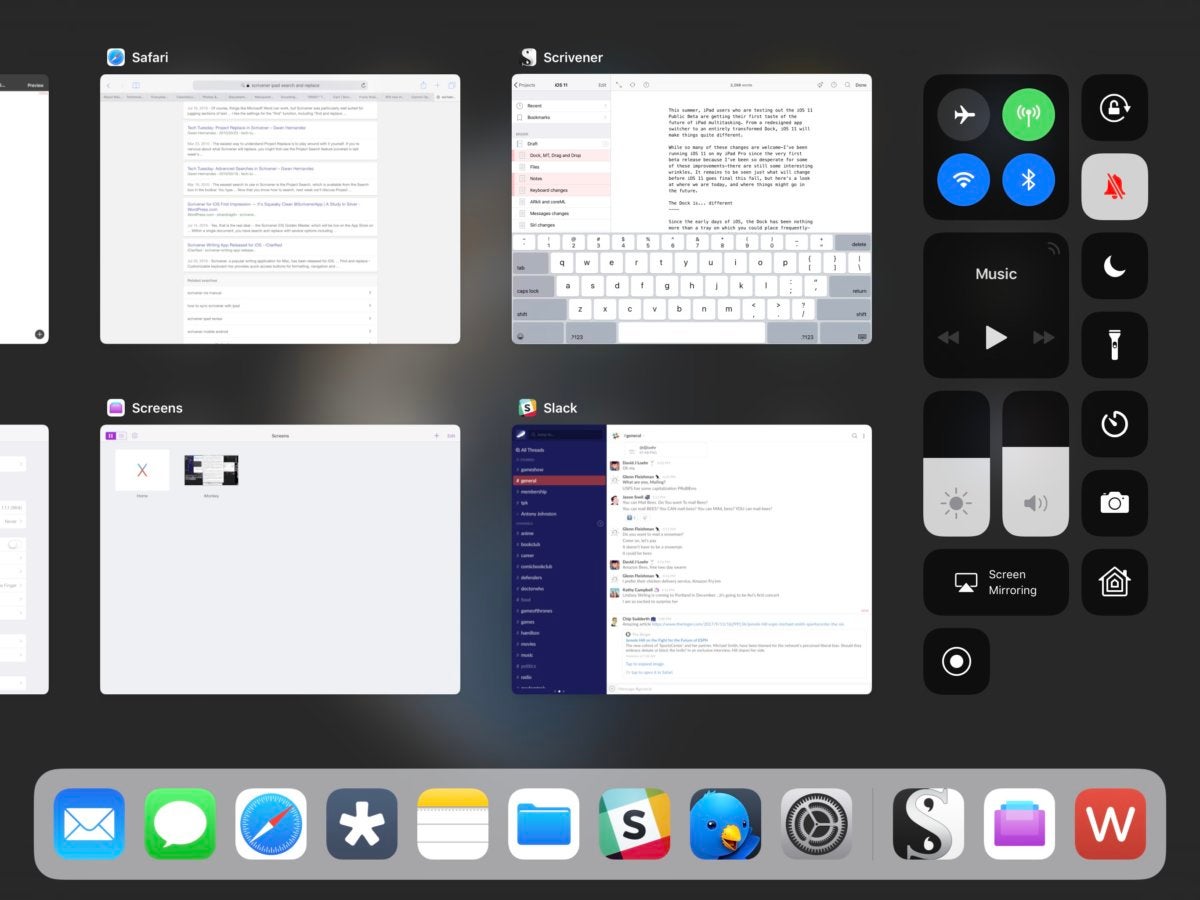Tap Slack message input field
The width and height of the screenshot is (1200, 900).
pos(739,688)
